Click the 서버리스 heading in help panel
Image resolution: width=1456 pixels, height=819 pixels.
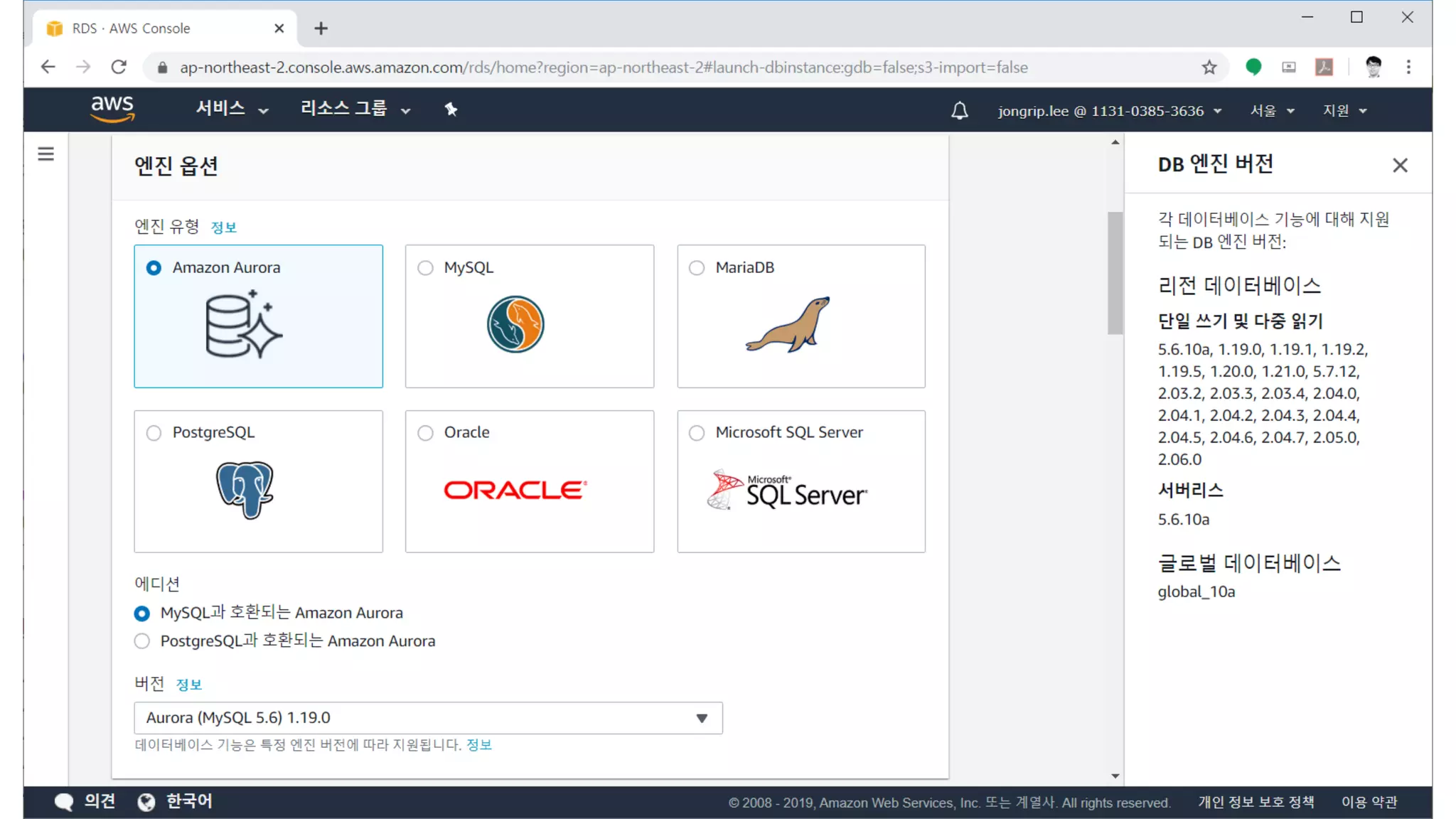(1190, 490)
